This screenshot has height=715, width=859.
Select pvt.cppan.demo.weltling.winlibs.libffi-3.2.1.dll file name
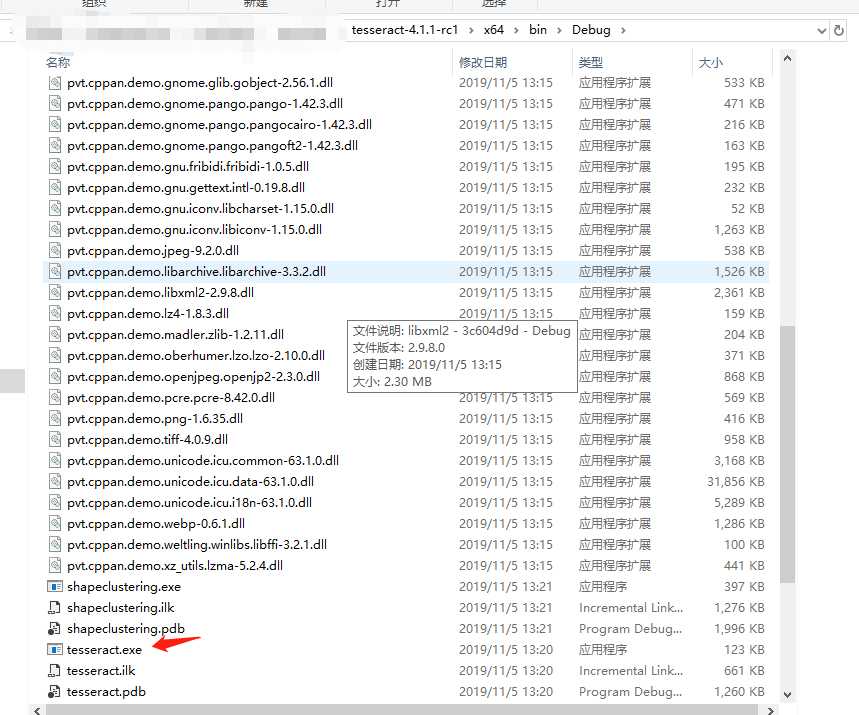[x=197, y=545]
